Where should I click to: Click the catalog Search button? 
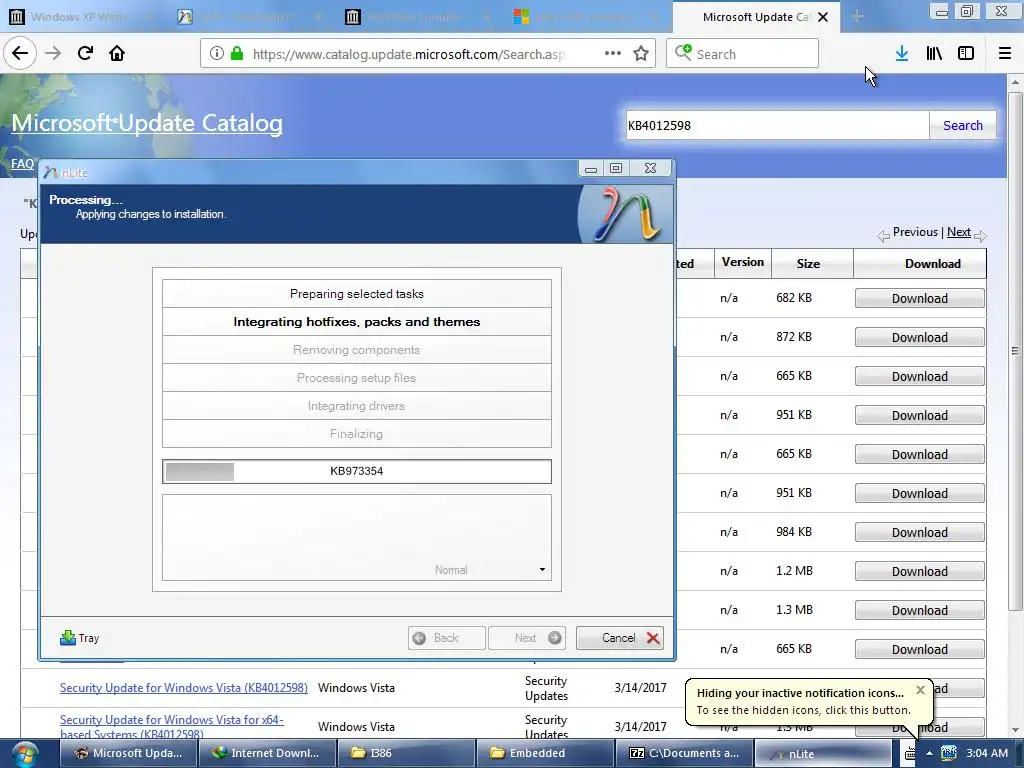tap(963, 125)
